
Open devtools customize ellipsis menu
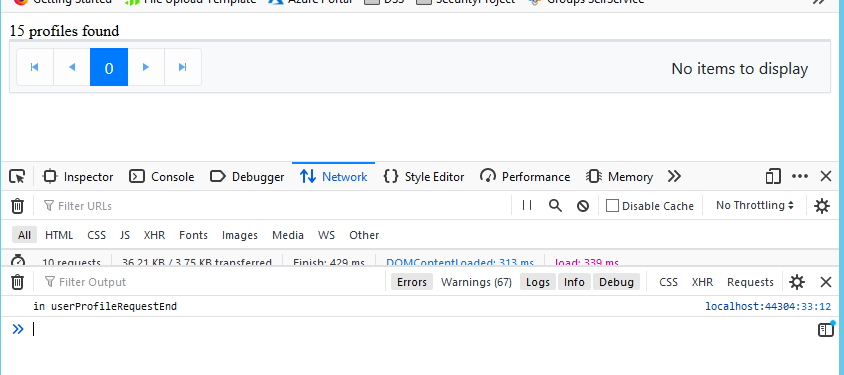(x=800, y=176)
